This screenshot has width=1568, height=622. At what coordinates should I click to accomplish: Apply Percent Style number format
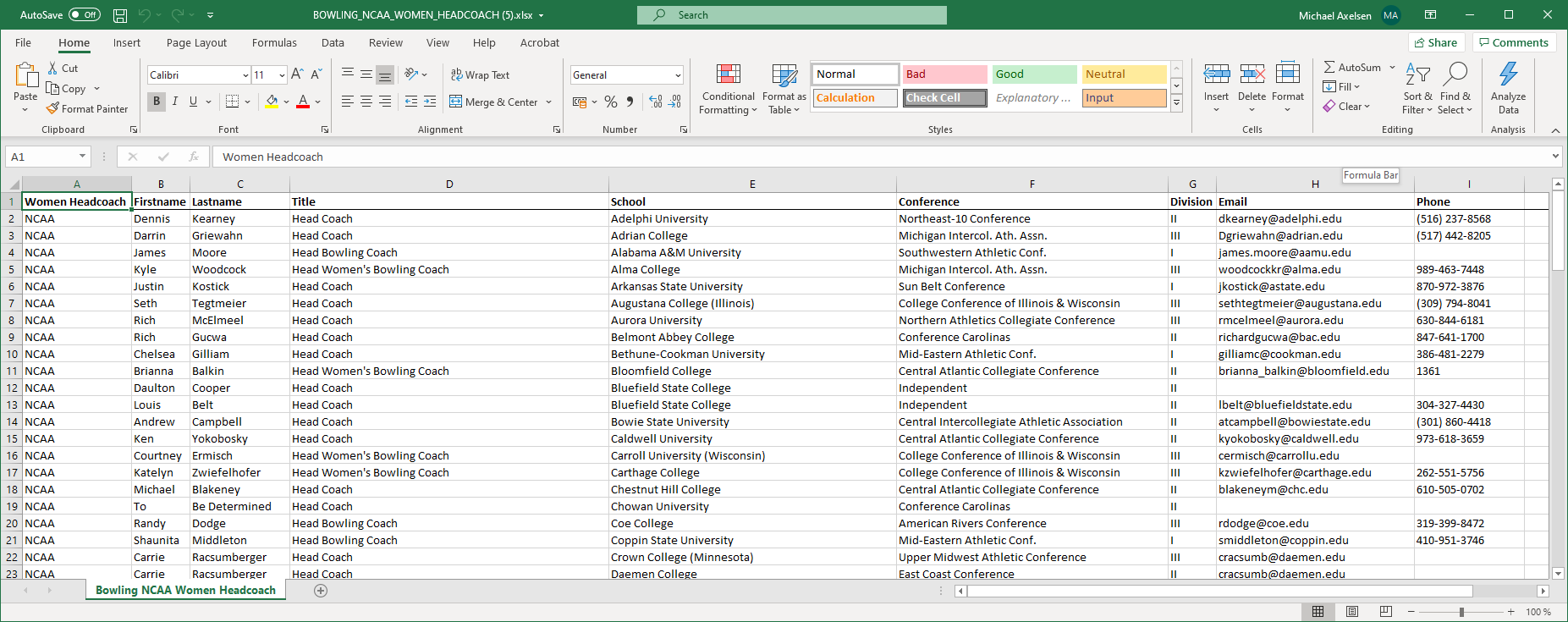click(x=611, y=102)
